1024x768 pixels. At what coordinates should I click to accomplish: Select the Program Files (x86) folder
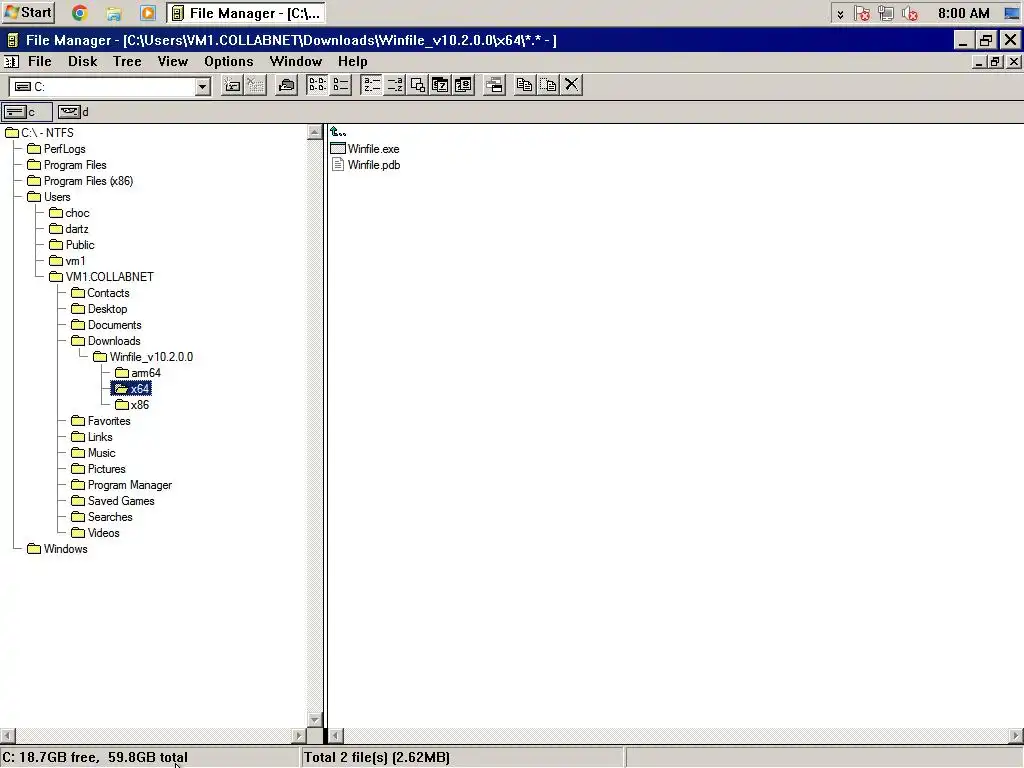pyautogui.click(x=80, y=181)
